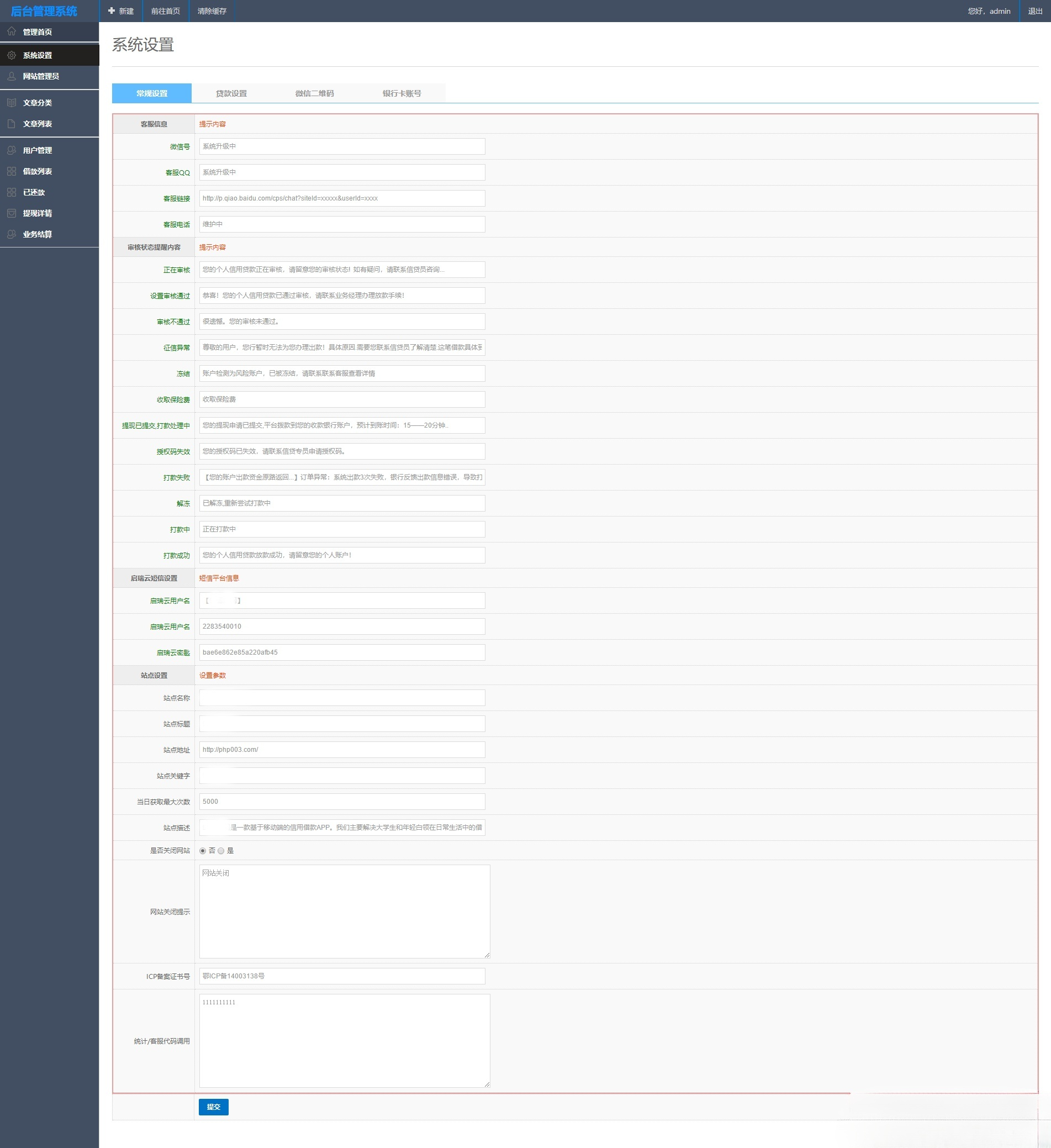
Task: Click the 提交 submit button
Action: point(214,1107)
